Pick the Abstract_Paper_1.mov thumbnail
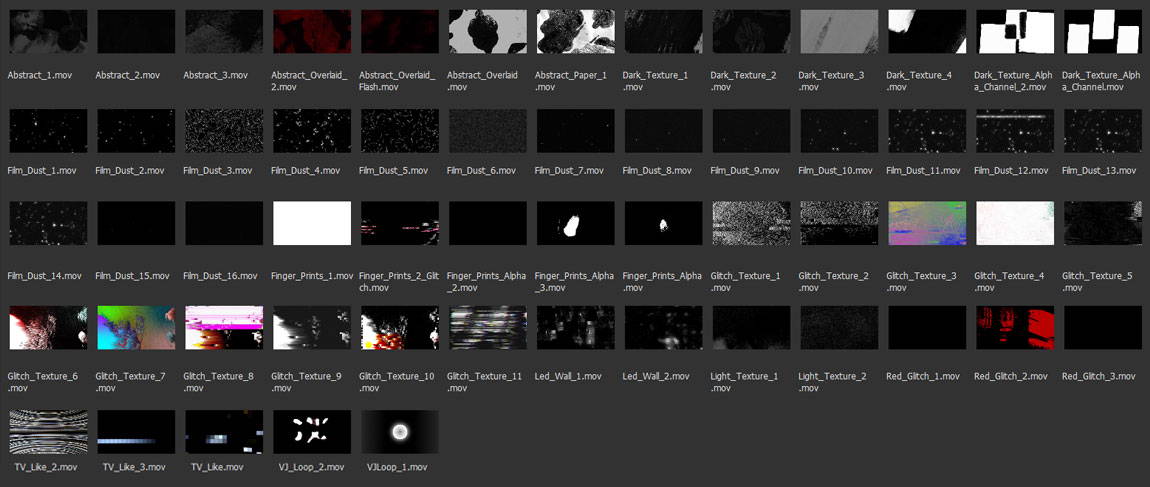Image resolution: width=1150 pixels, height=487 pixels. 576,32
